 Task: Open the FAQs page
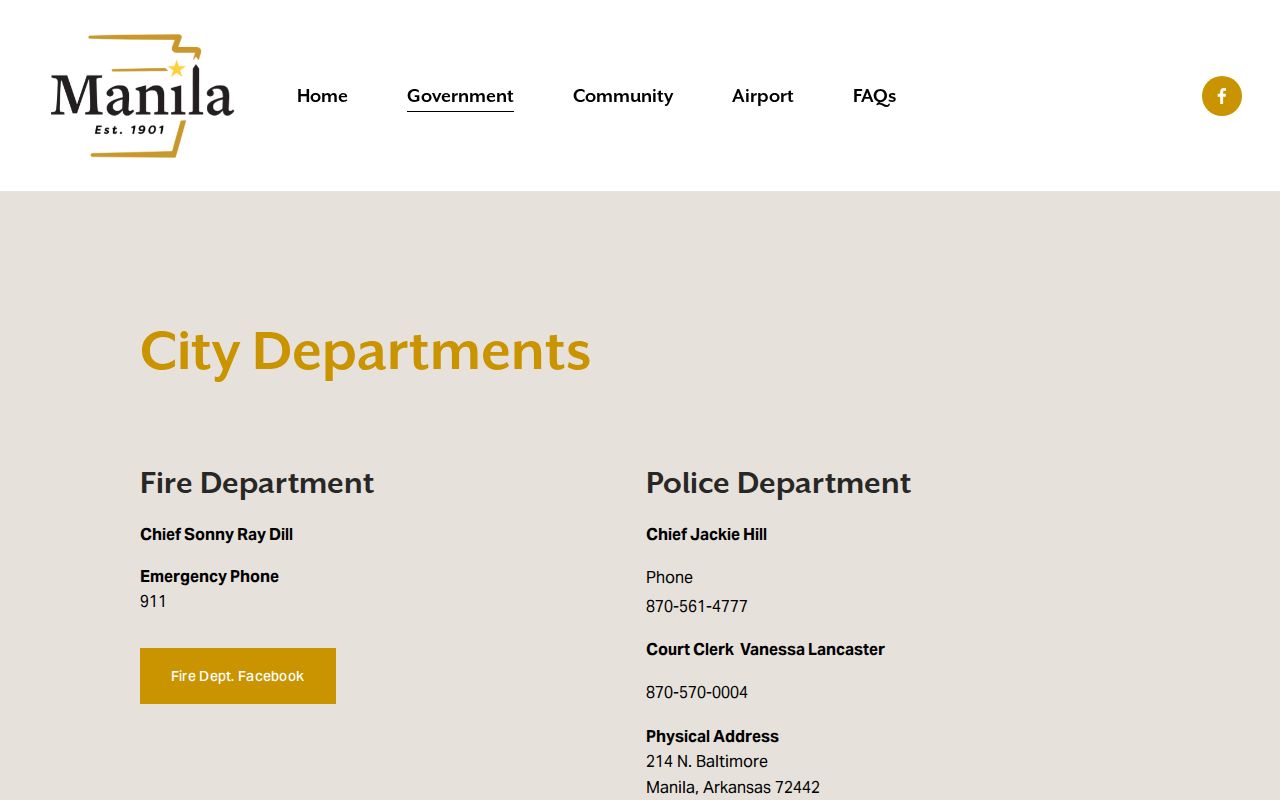(x=874, y=96)
